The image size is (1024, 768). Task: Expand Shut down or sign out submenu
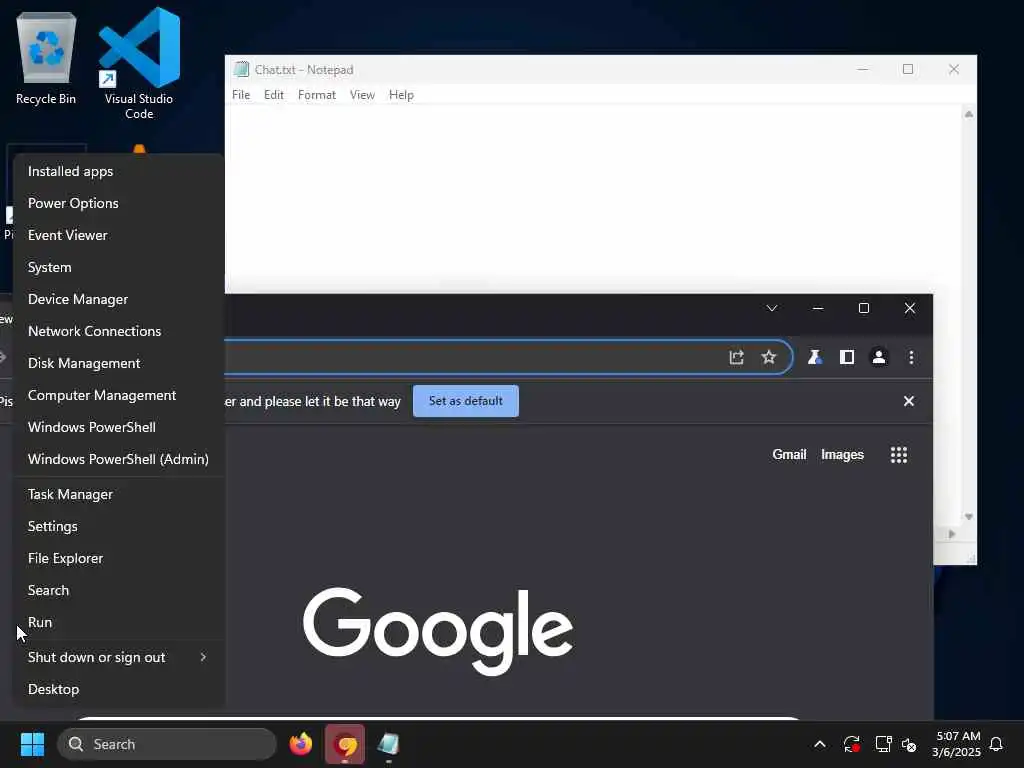[x=119, y=658]
